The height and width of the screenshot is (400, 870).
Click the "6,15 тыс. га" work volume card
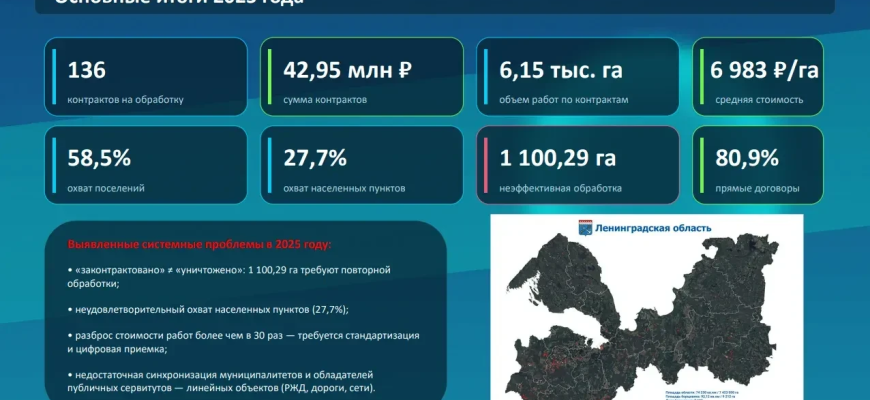click(x=577, y=76)
